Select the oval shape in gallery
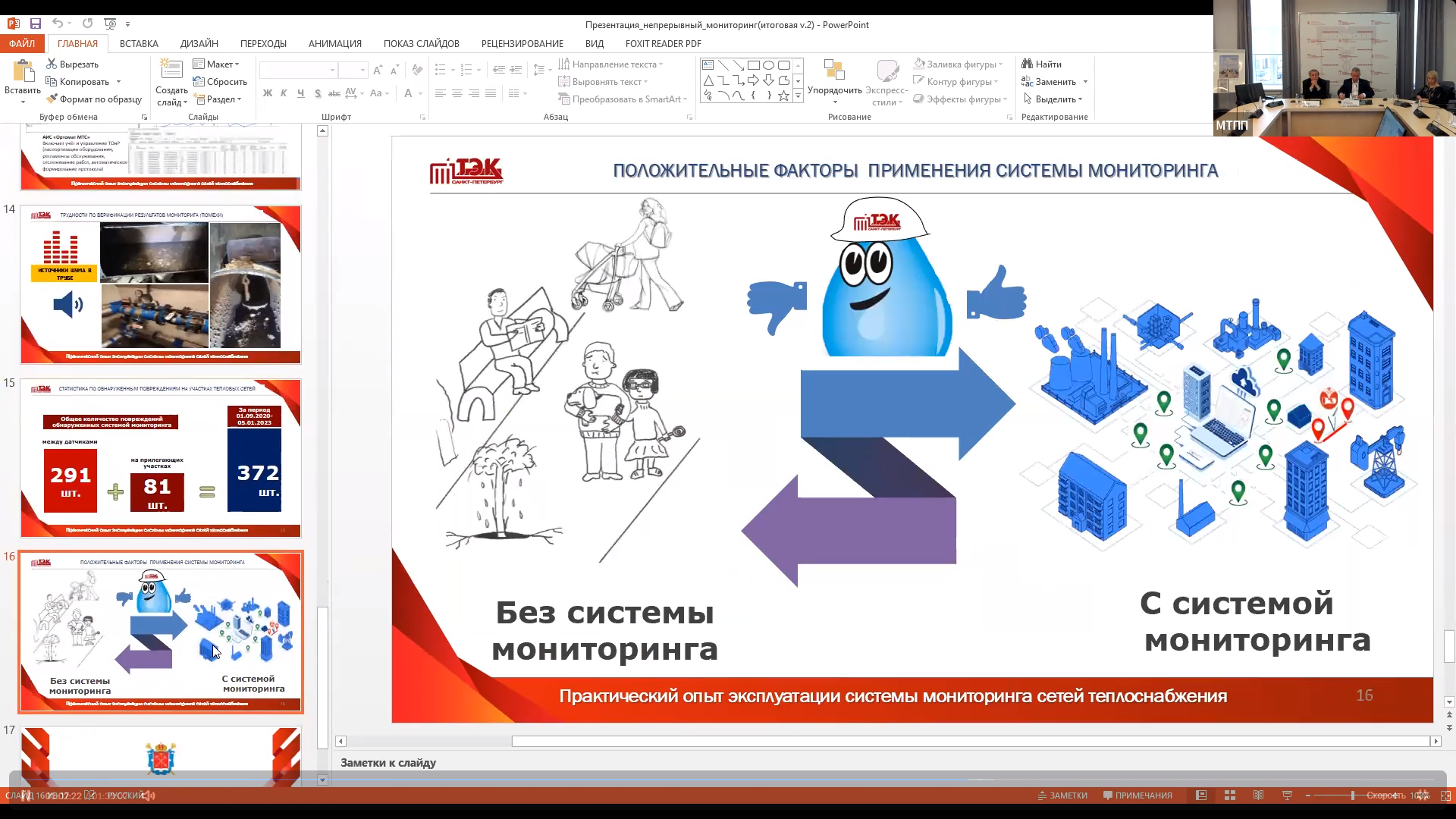Viewport: 1456px width, 819px height. tap(768, 65)
